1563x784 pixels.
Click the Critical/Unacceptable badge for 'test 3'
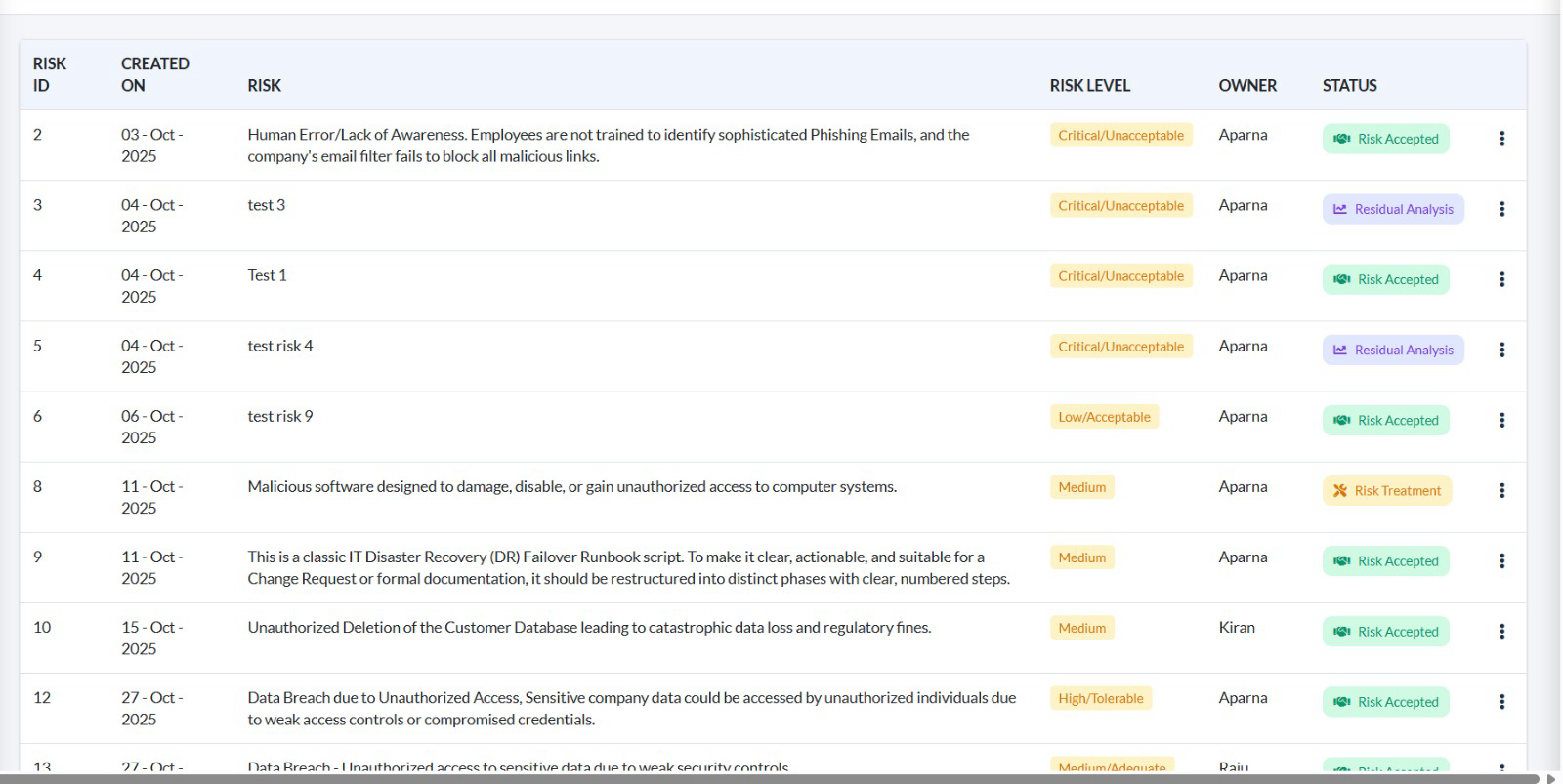(1120, 206)
